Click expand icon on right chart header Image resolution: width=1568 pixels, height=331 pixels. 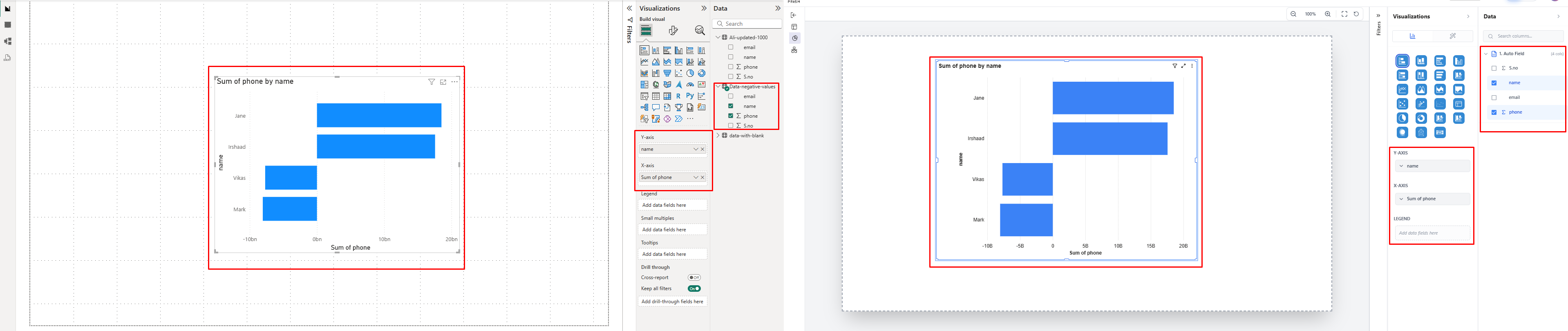point(1183,66)
